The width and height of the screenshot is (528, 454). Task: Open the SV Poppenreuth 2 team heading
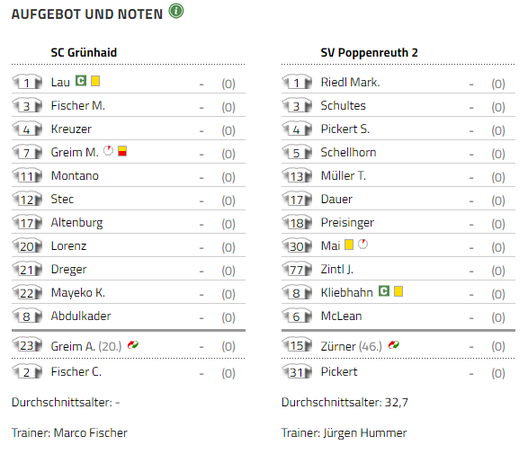coord(369,53)
